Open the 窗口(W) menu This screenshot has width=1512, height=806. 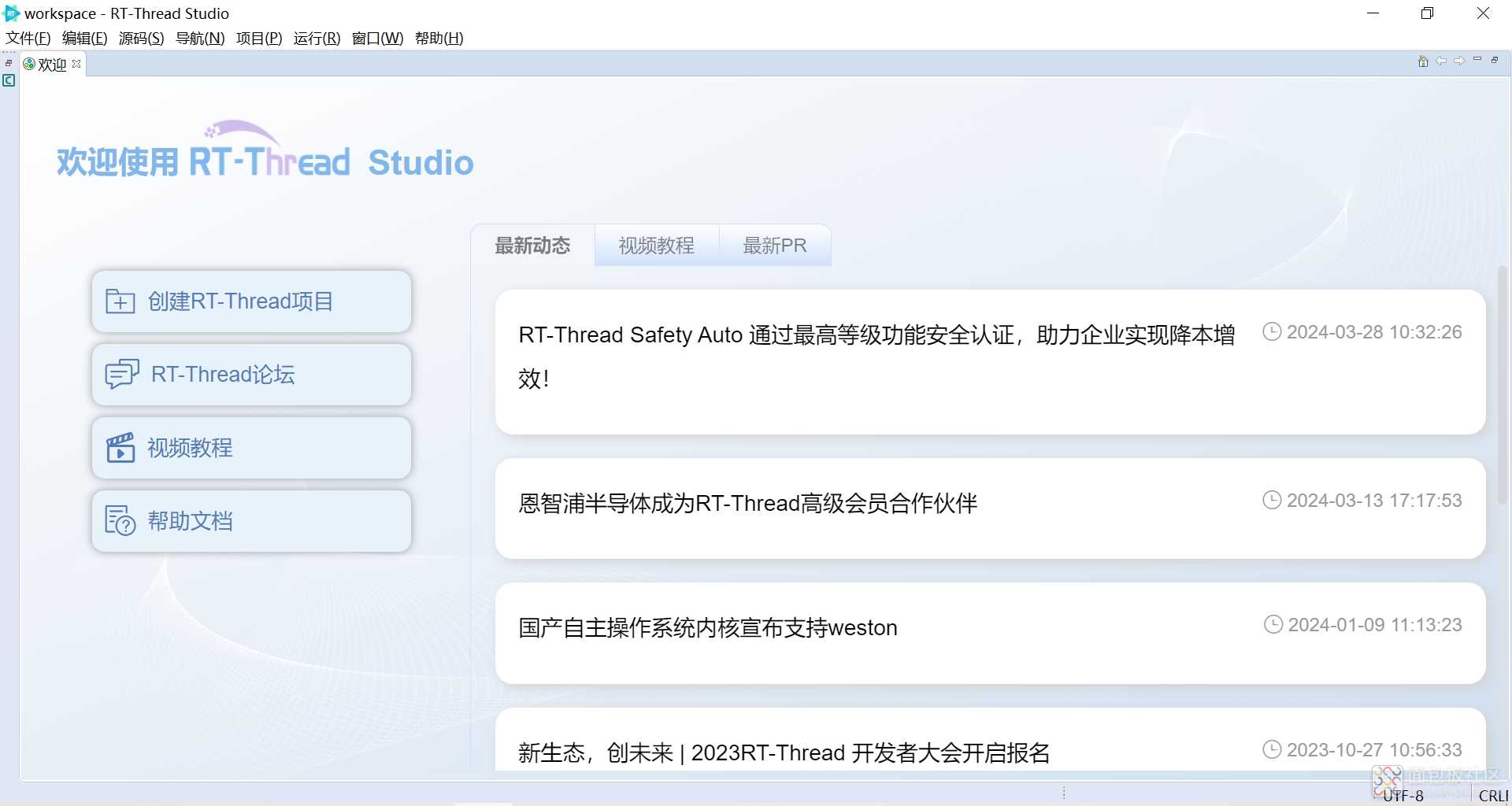coord(377,38)
